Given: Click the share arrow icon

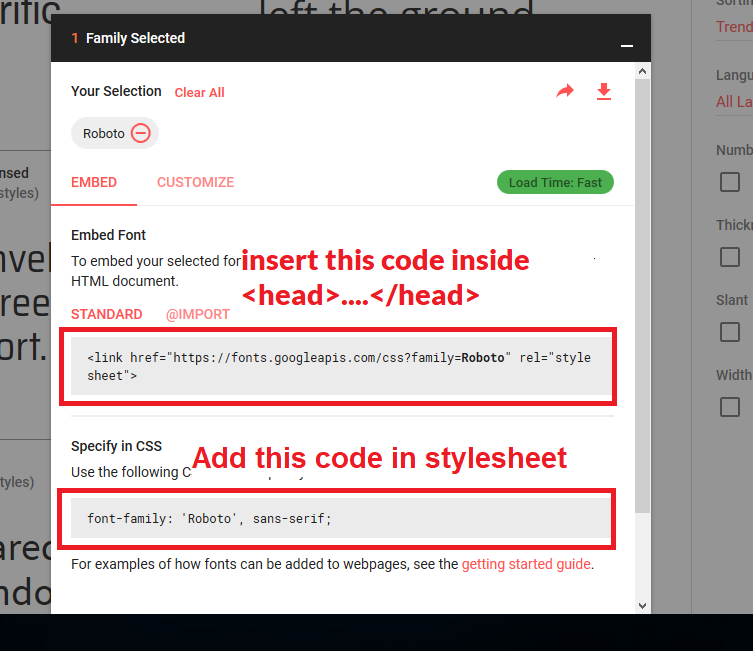Looking at the screenshot, I should point(565,91).
